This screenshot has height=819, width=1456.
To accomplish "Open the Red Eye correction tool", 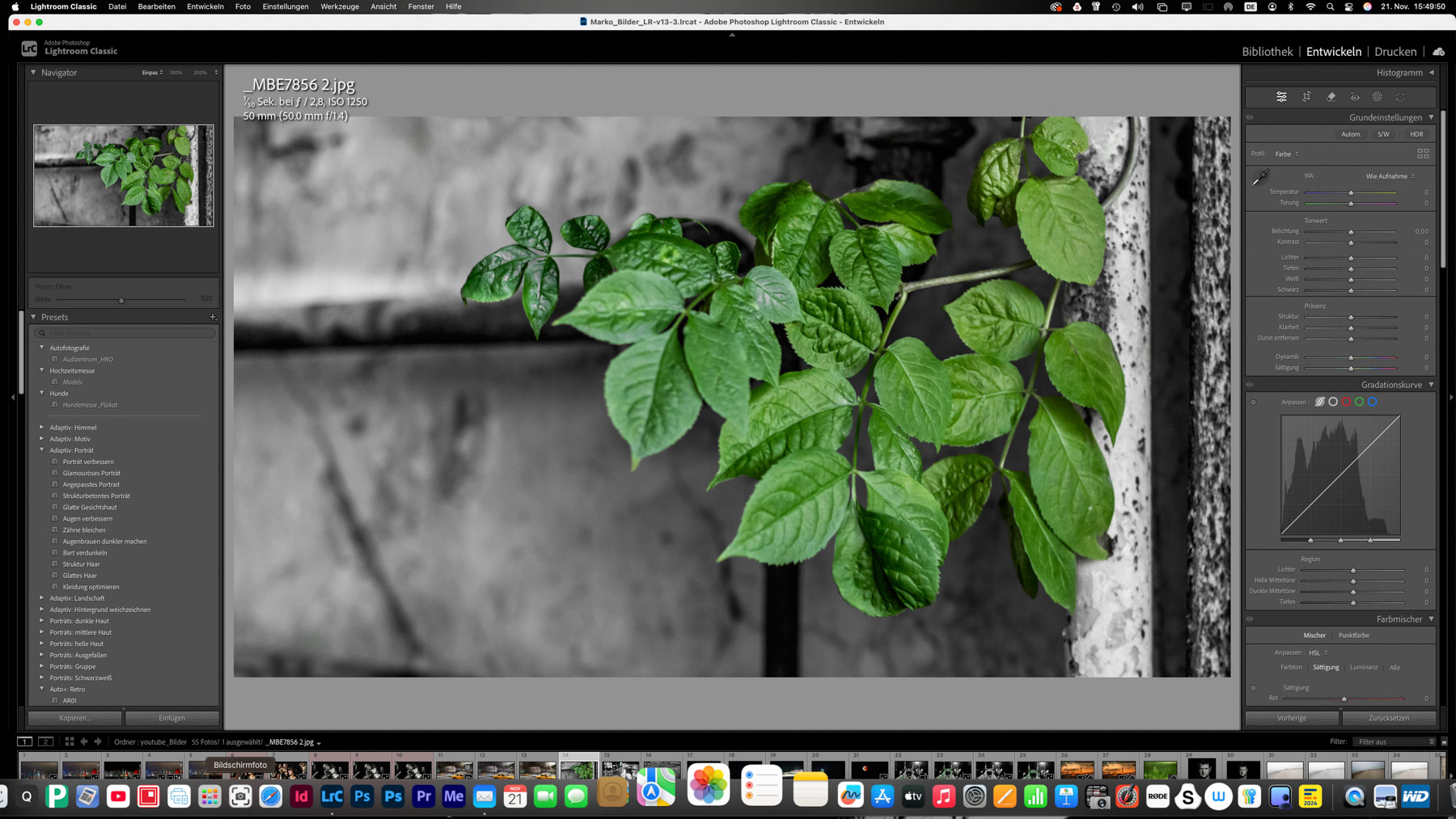I will [1355, 97].
